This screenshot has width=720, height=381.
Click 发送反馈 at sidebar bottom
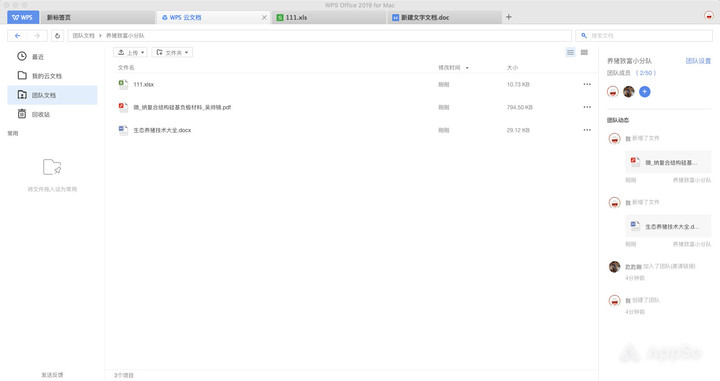(52, 375)
